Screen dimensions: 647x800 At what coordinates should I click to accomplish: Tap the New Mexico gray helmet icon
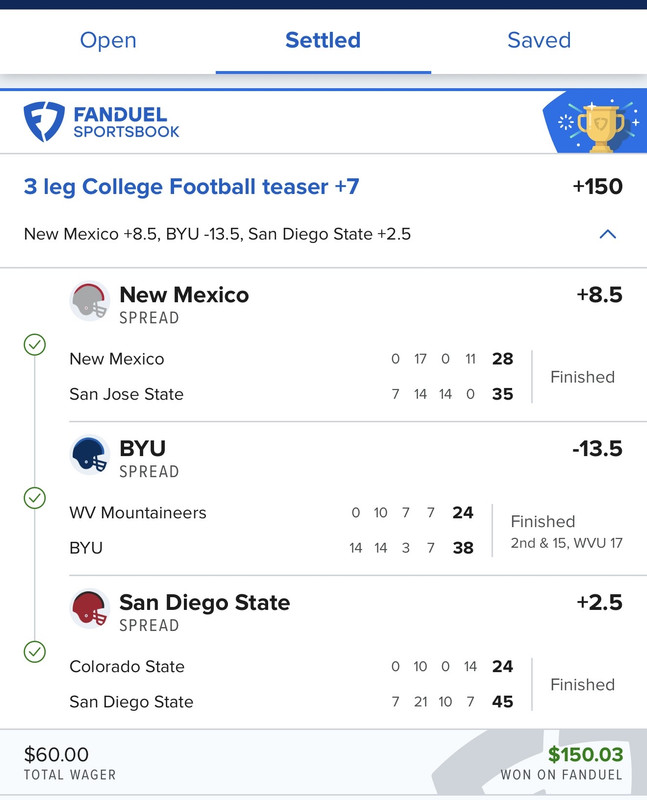coord(89,301)
